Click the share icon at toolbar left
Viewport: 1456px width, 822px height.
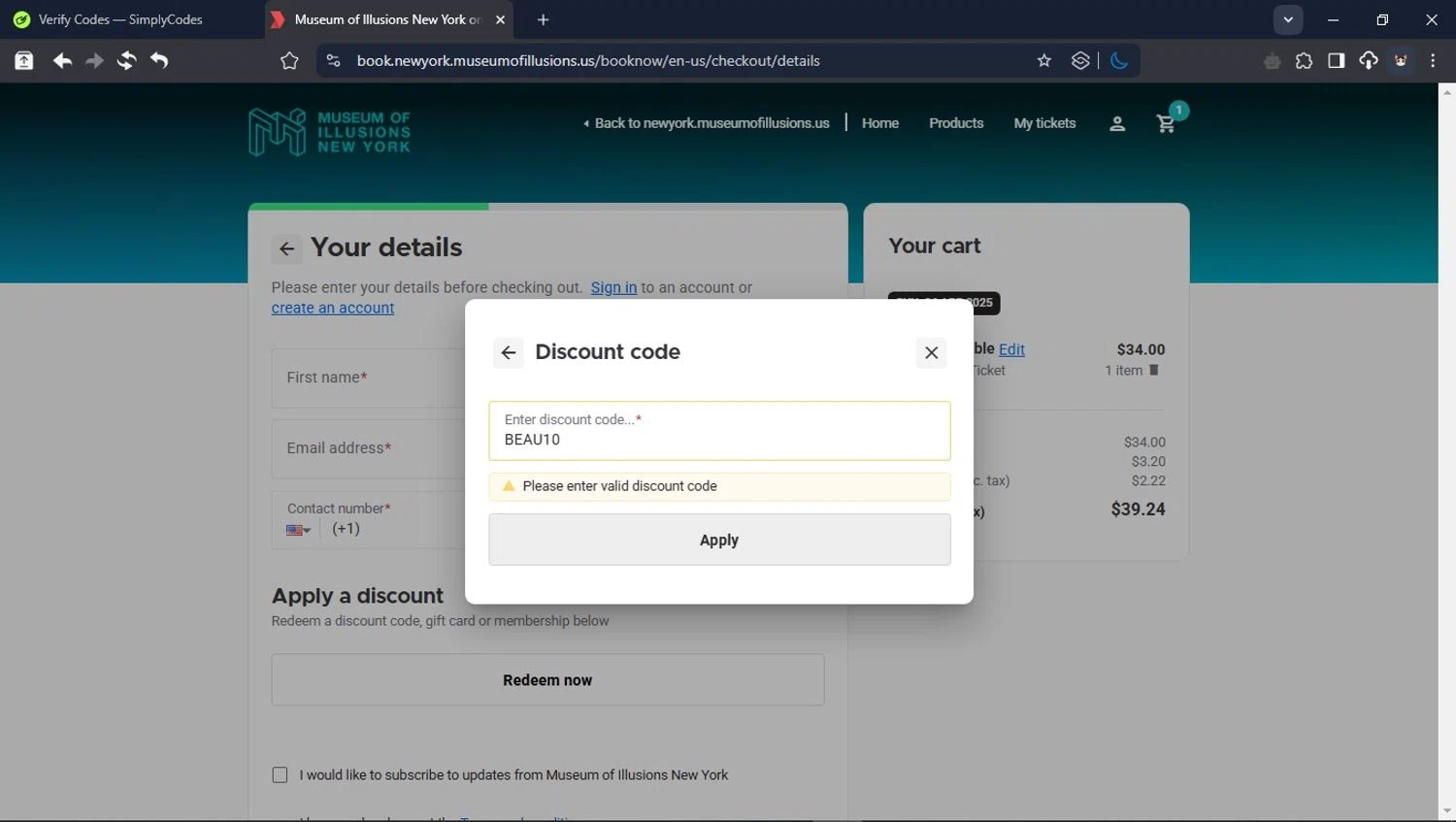click(24, 60)
